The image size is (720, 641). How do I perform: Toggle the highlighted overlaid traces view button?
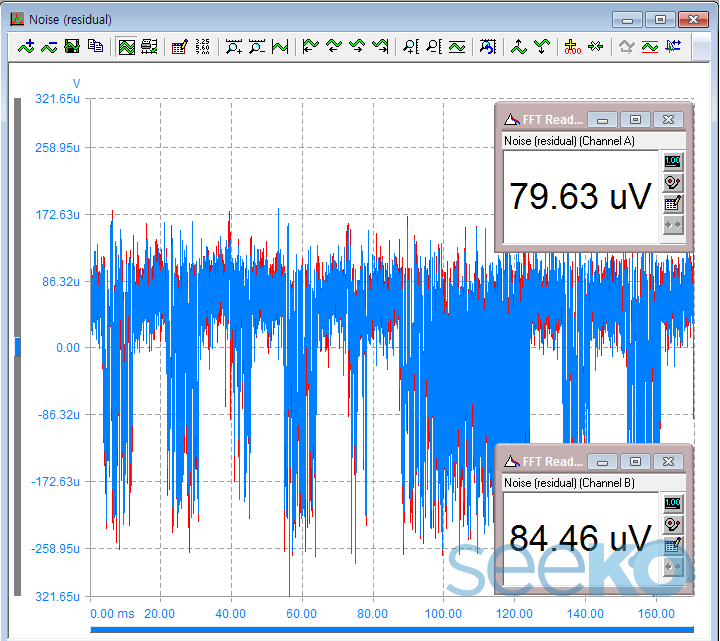click(x=127, y=46)
